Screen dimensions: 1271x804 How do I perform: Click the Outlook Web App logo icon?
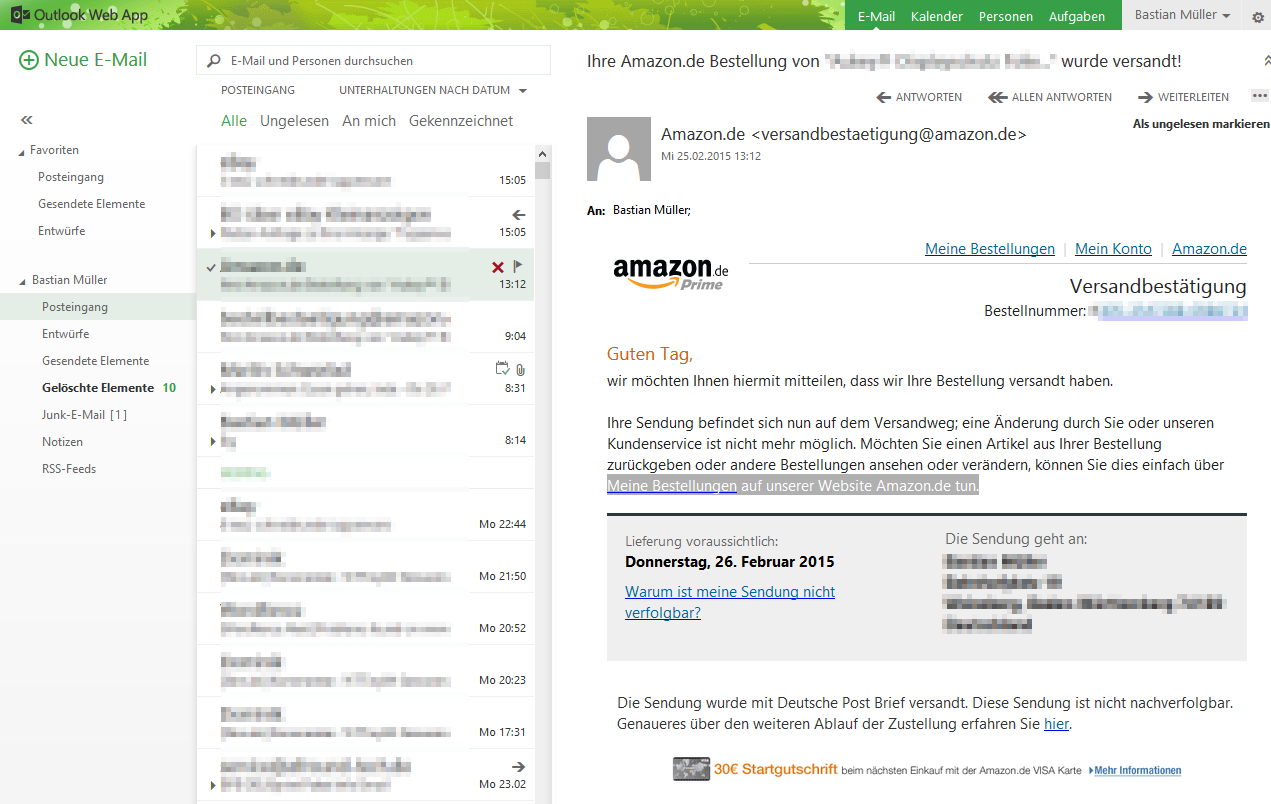(19, 16)
